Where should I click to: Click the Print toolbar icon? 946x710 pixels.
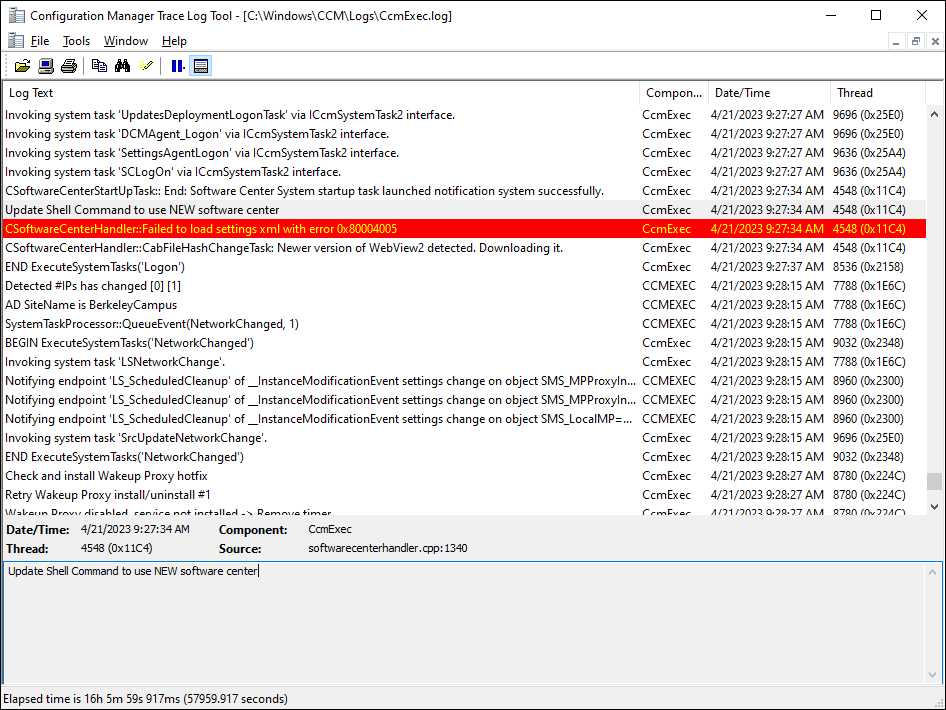coord(68,66)
